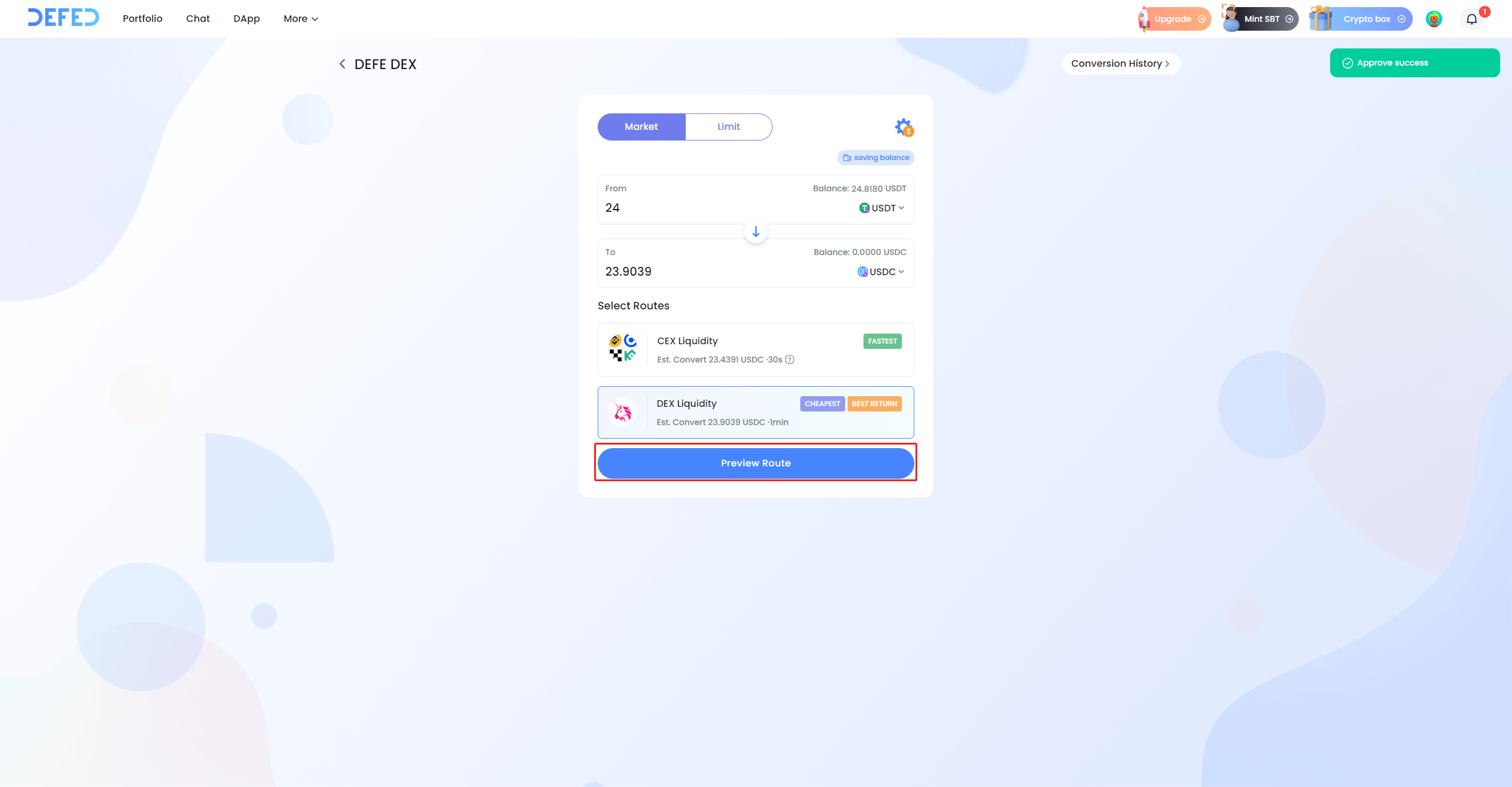This screenshot has height=787, width=1512.
Task: Open the Crypto box gift
Action: pos(1360,19)
